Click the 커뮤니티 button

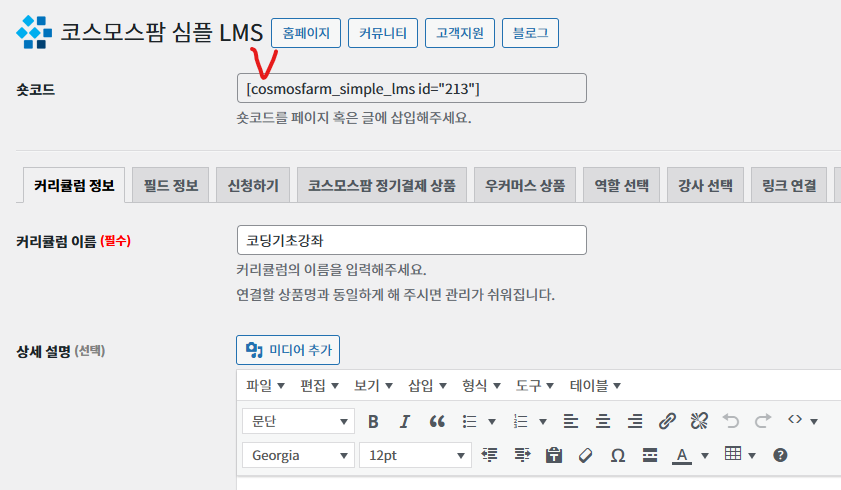[383, 33]
